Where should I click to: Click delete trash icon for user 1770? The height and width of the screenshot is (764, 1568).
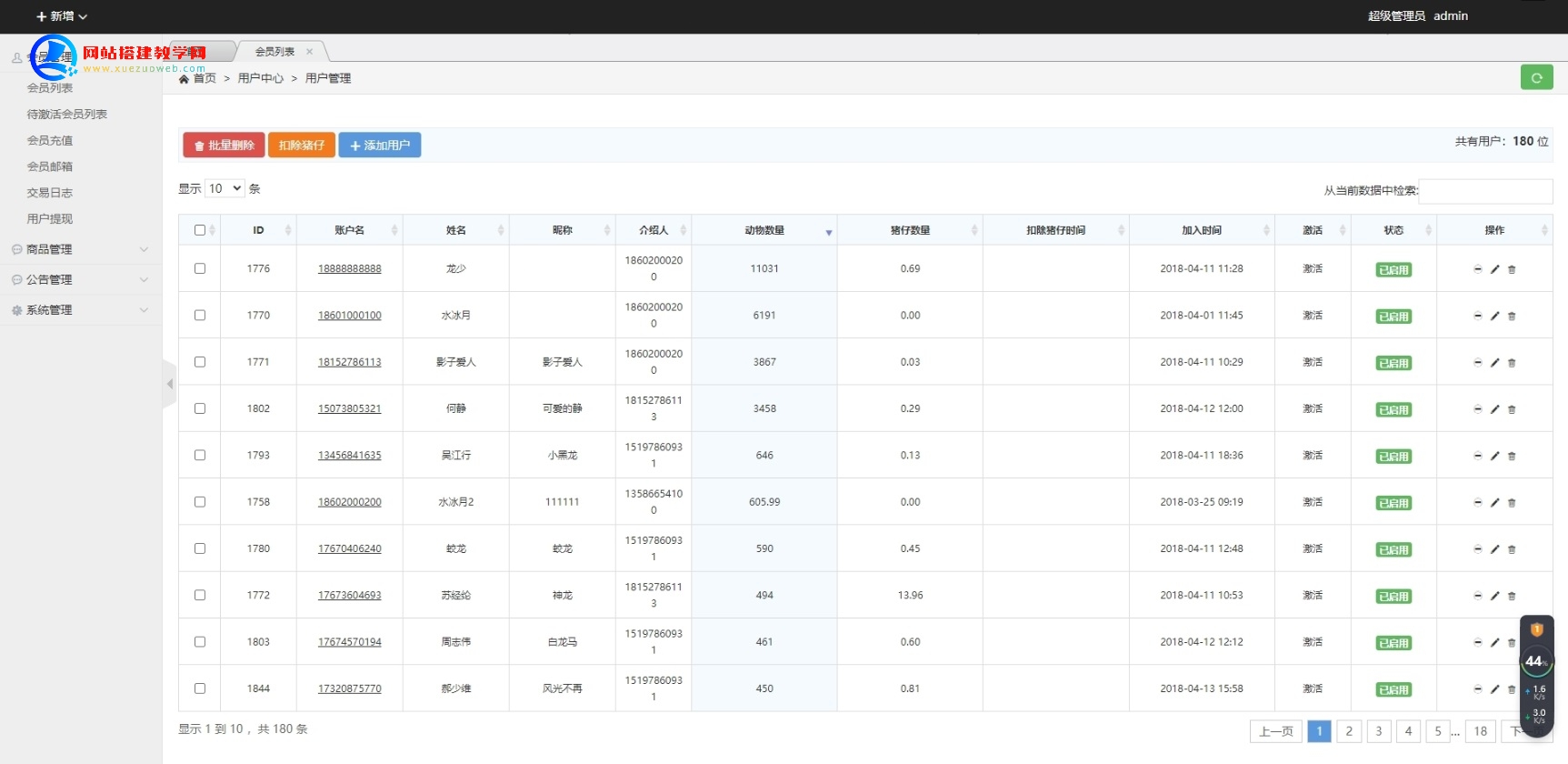pos(1512,317)
